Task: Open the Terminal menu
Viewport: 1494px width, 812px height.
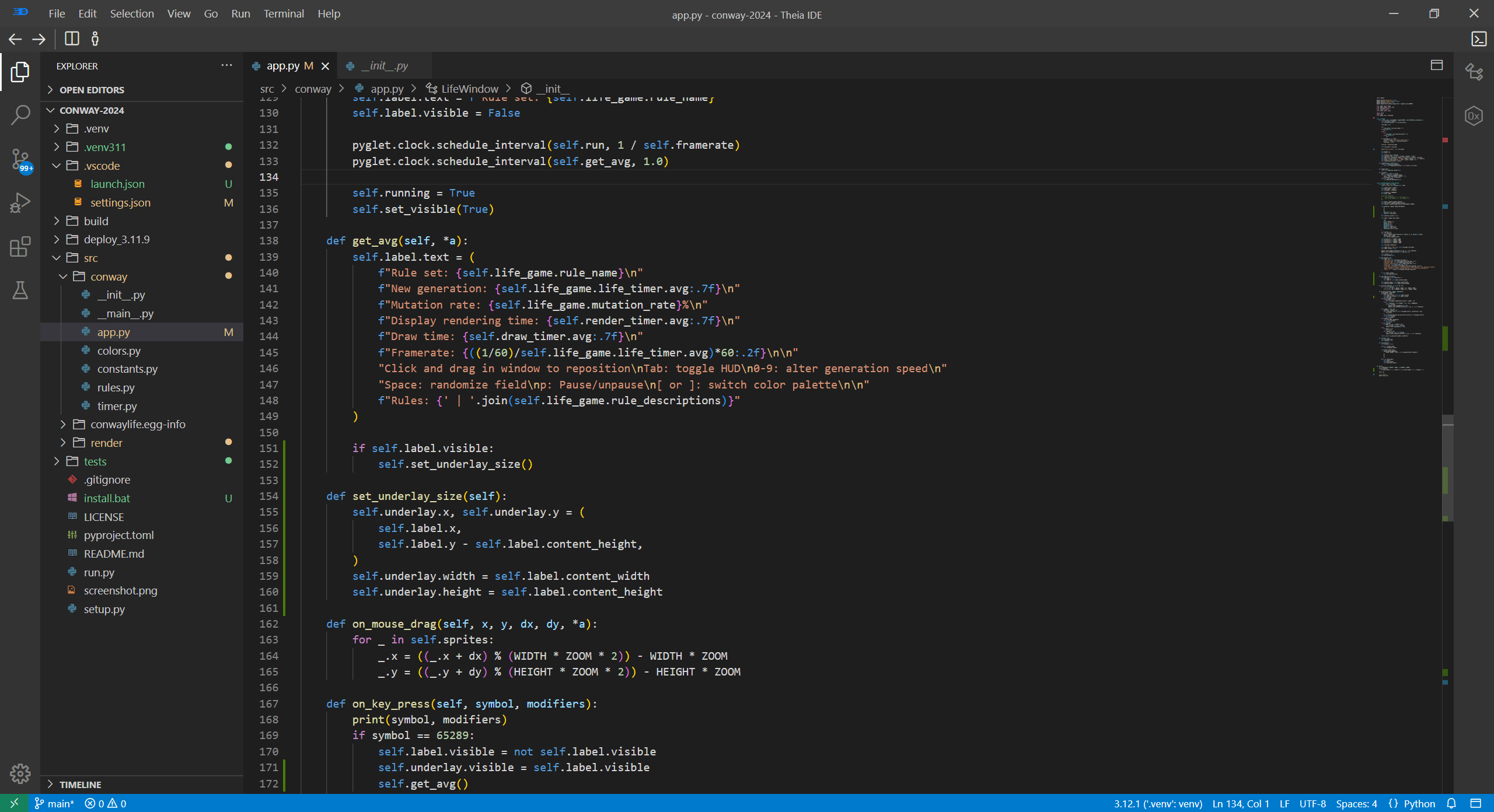Action: tap(284, 13)
